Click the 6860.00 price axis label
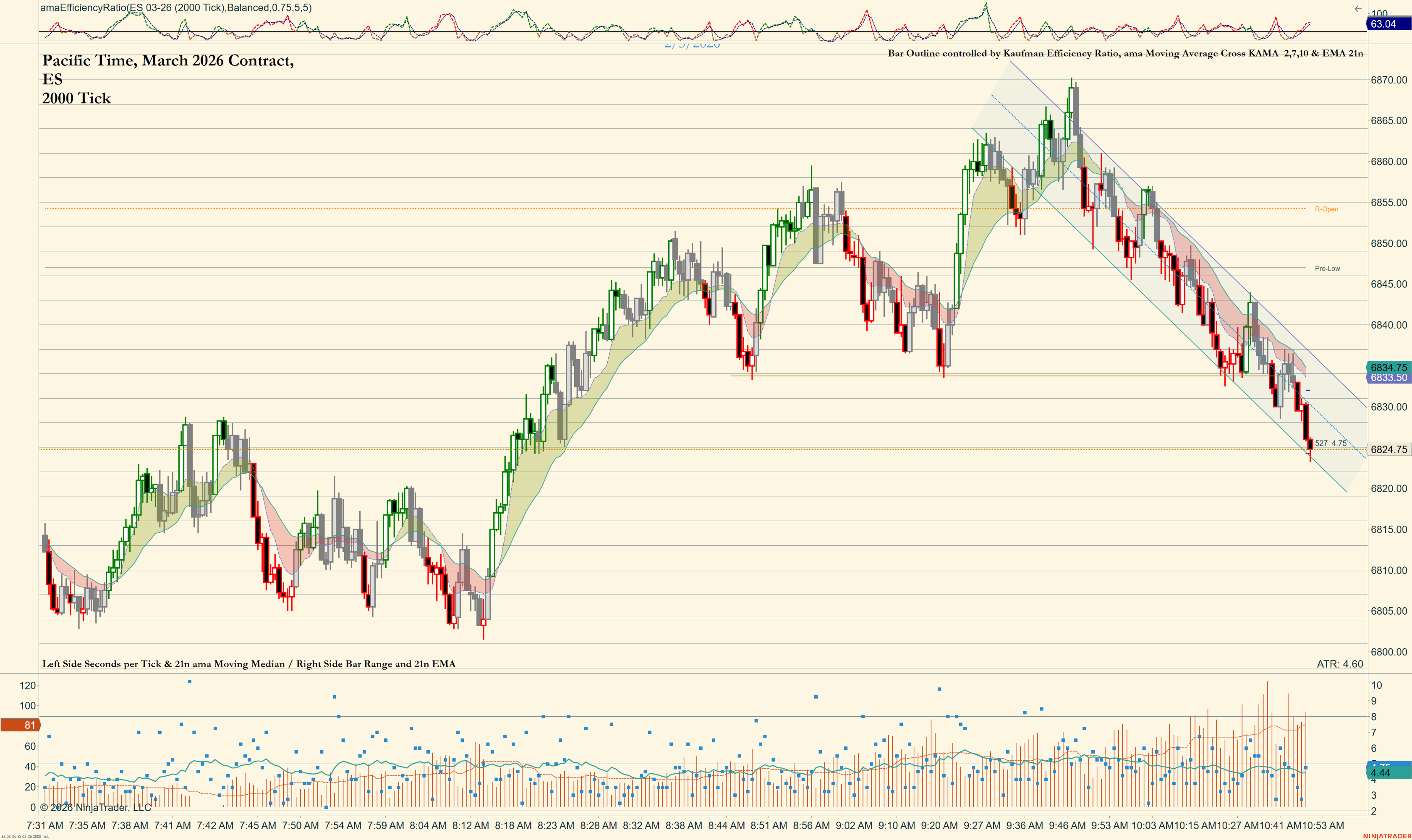 [1389, 161]
